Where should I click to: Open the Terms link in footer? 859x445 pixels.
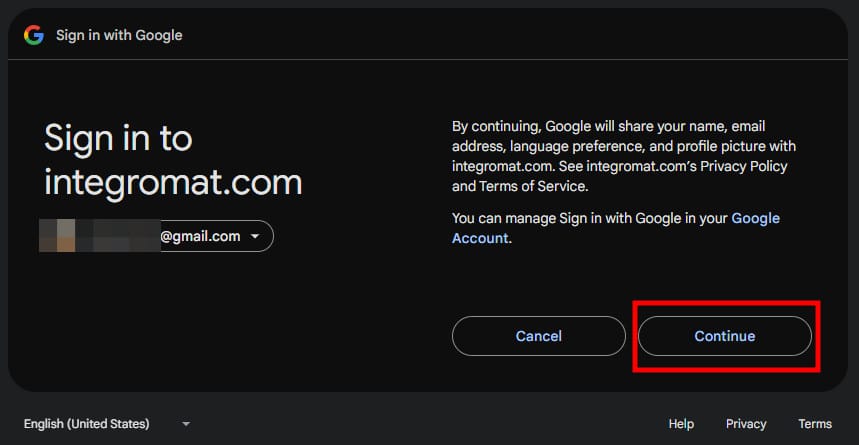pyautogui.click(x=815, y=424)
